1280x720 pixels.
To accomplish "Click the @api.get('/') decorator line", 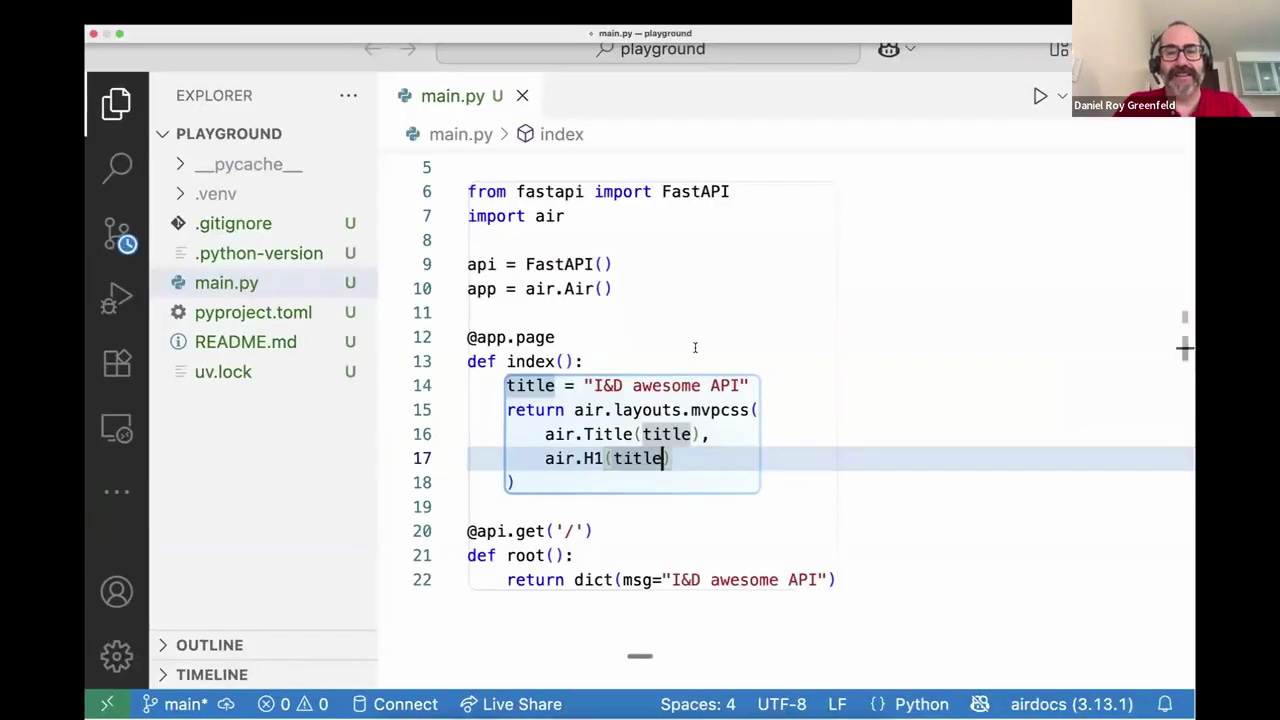I will click(529, 531).
